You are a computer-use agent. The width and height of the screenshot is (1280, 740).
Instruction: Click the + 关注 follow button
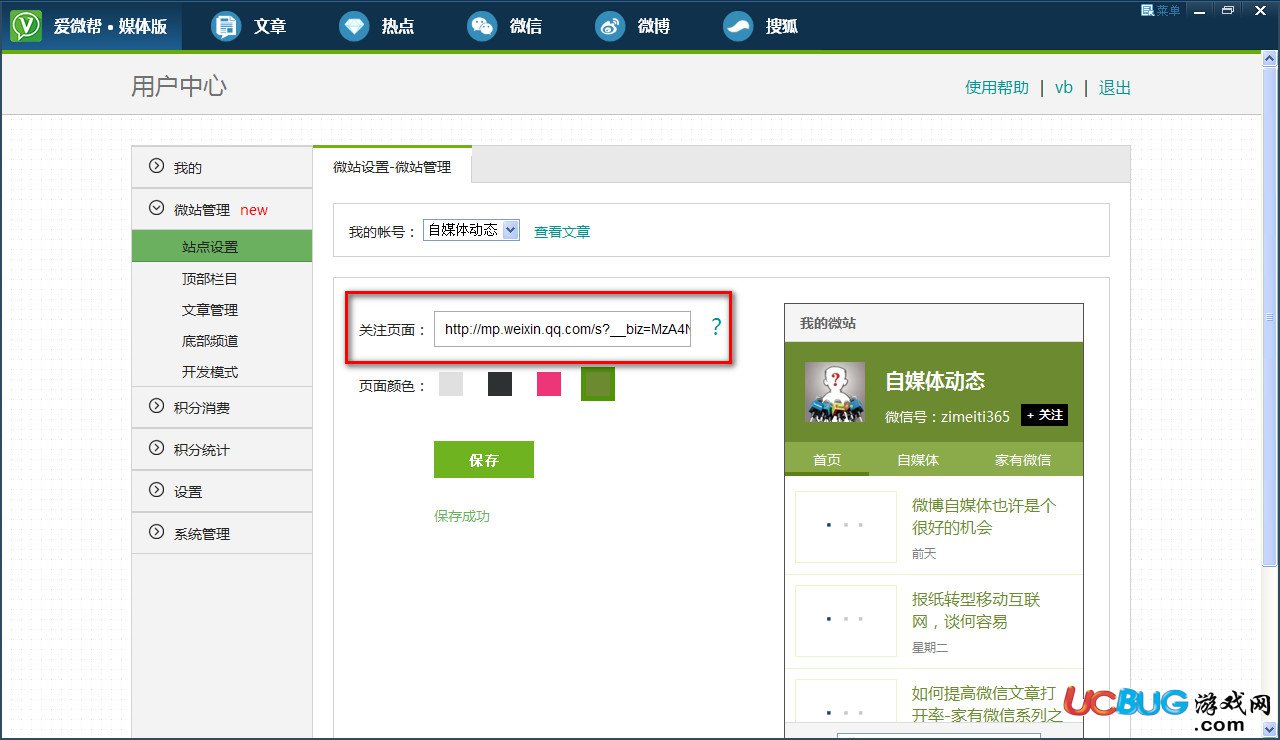tap(1044, 414)
